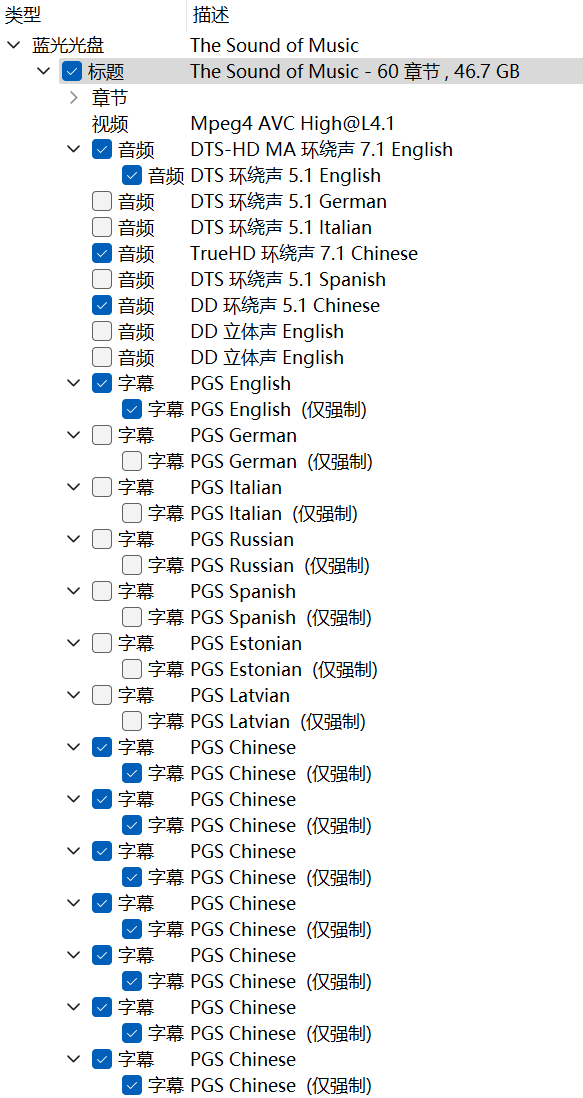Viewport: 583px width, 1098px height.
Task: Enable the PGS Russian subtitle checkbox
Action: click(102, 539)
